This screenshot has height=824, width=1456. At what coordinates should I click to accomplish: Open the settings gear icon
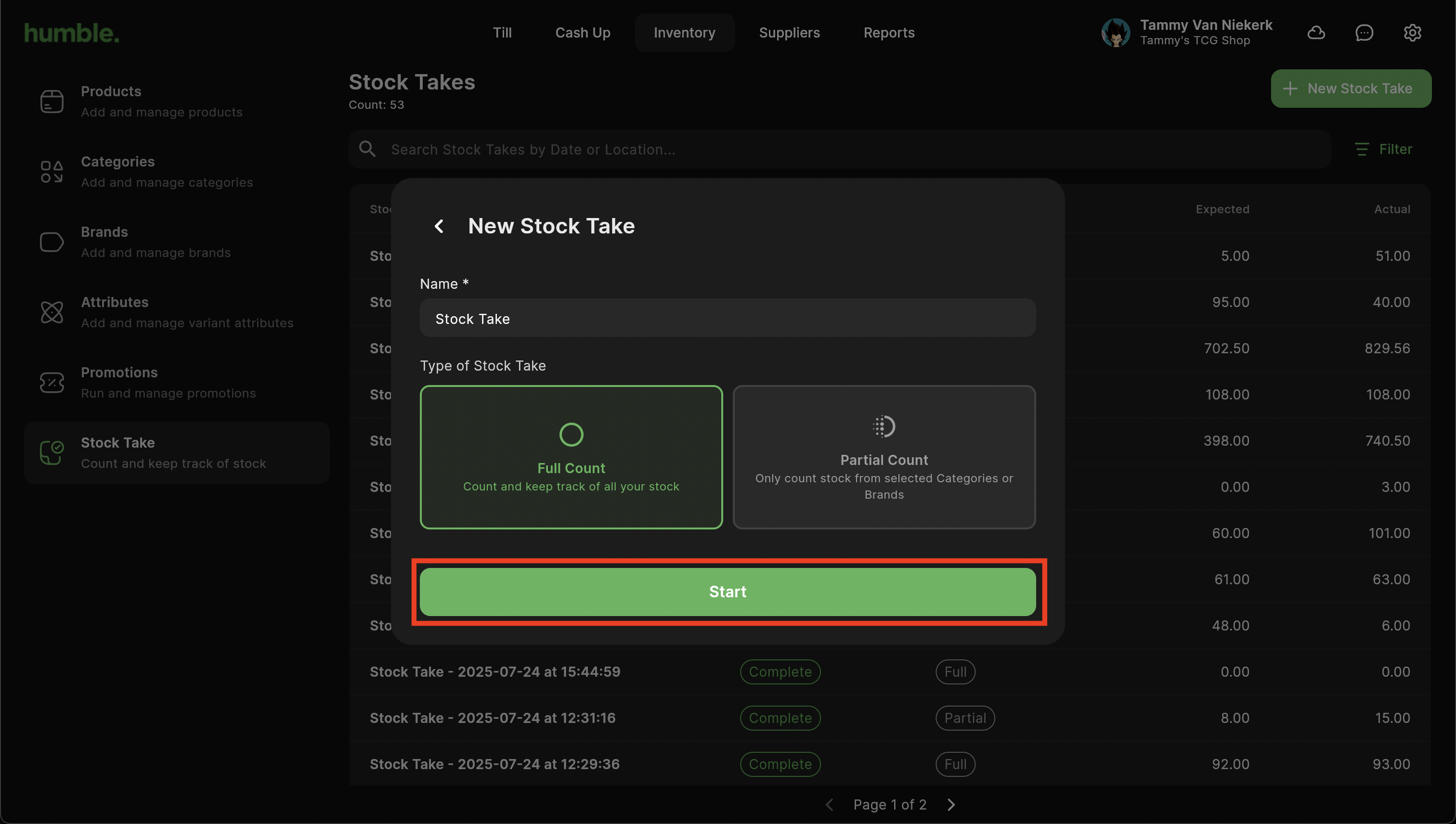click(1412, 33)
